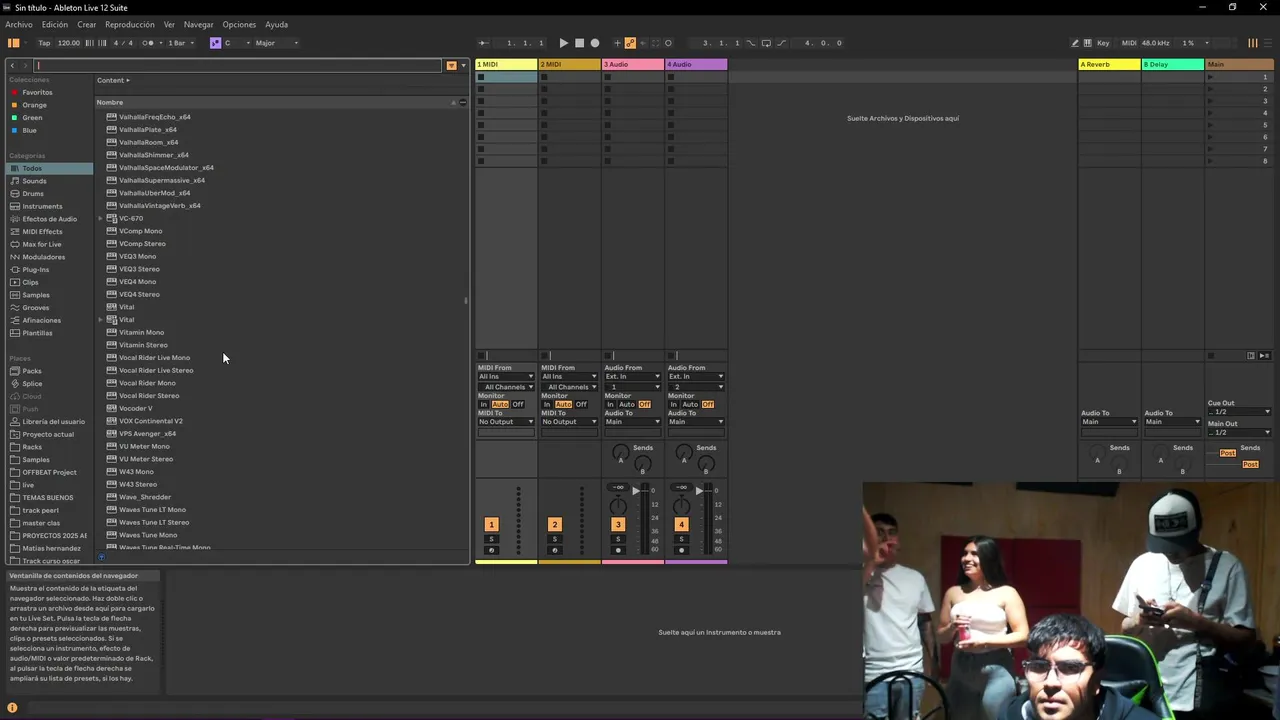Click the Record button in transport

click(595, 43)
